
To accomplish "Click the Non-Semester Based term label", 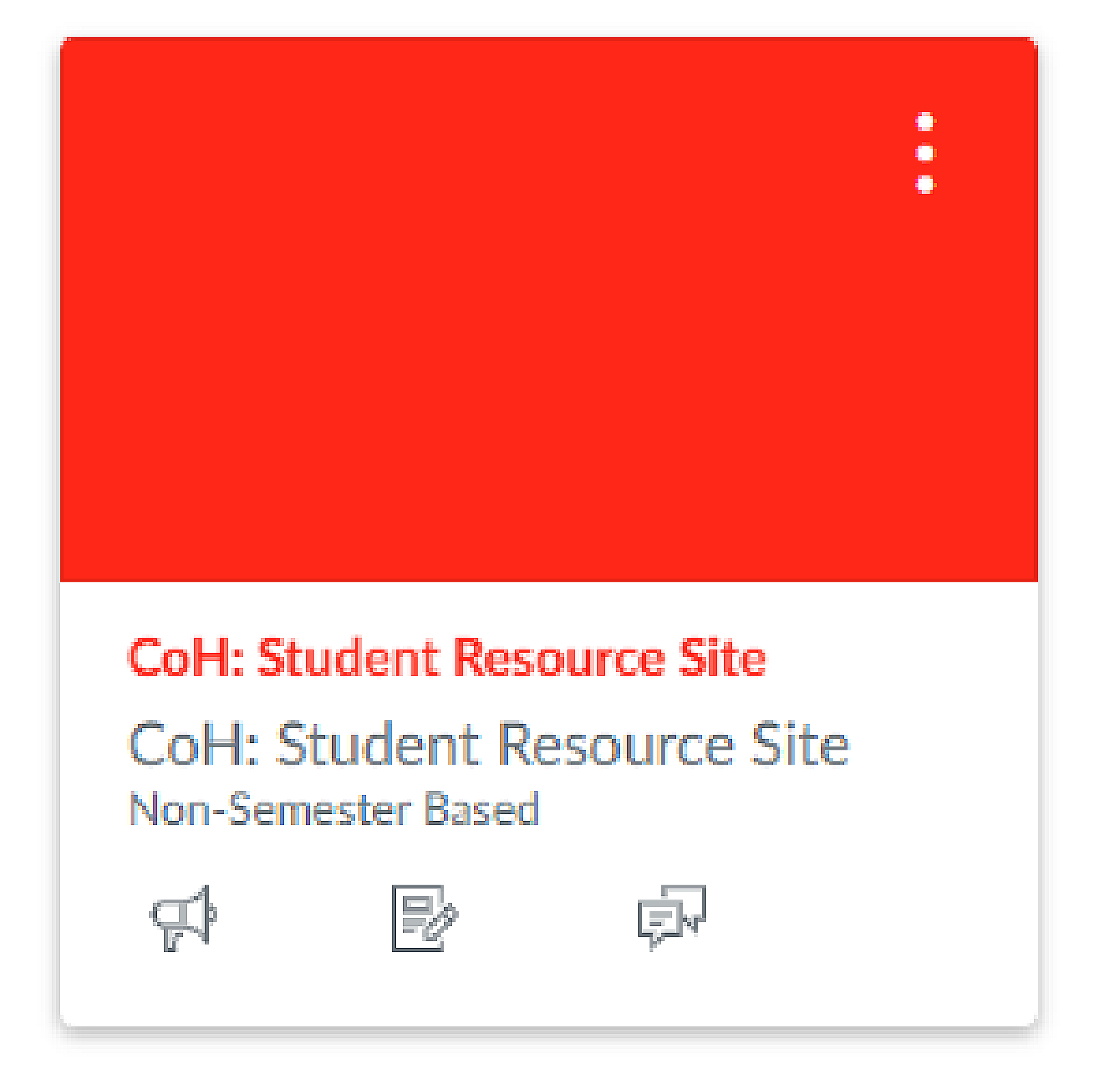I will click(x=334, y=809).
